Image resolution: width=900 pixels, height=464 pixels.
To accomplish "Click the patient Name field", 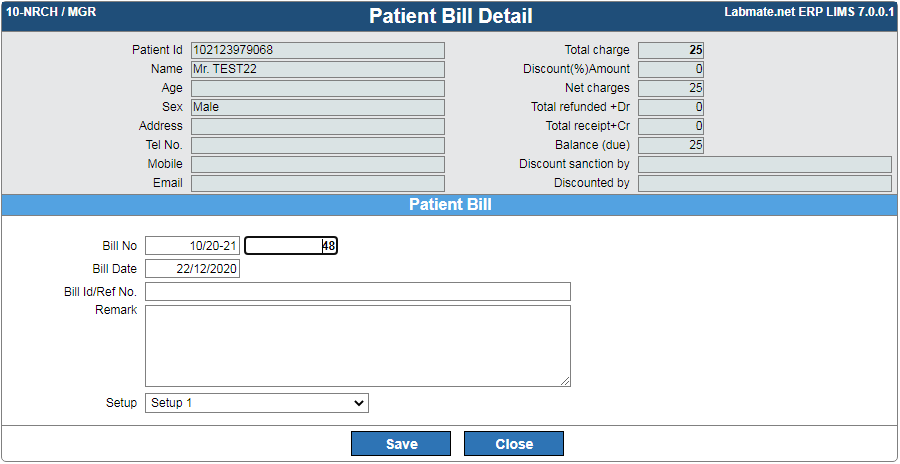I will click(x=317, y=69).
